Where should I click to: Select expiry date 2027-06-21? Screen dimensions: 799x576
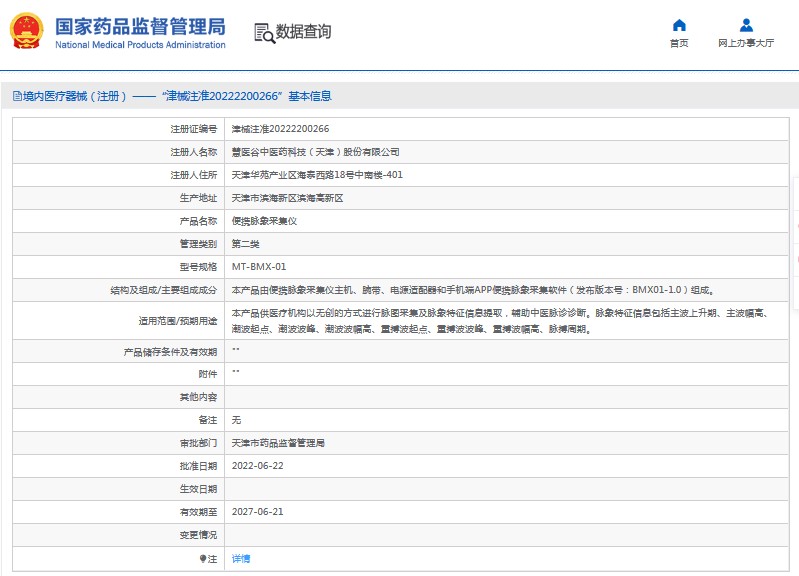[x=257, y=512]
